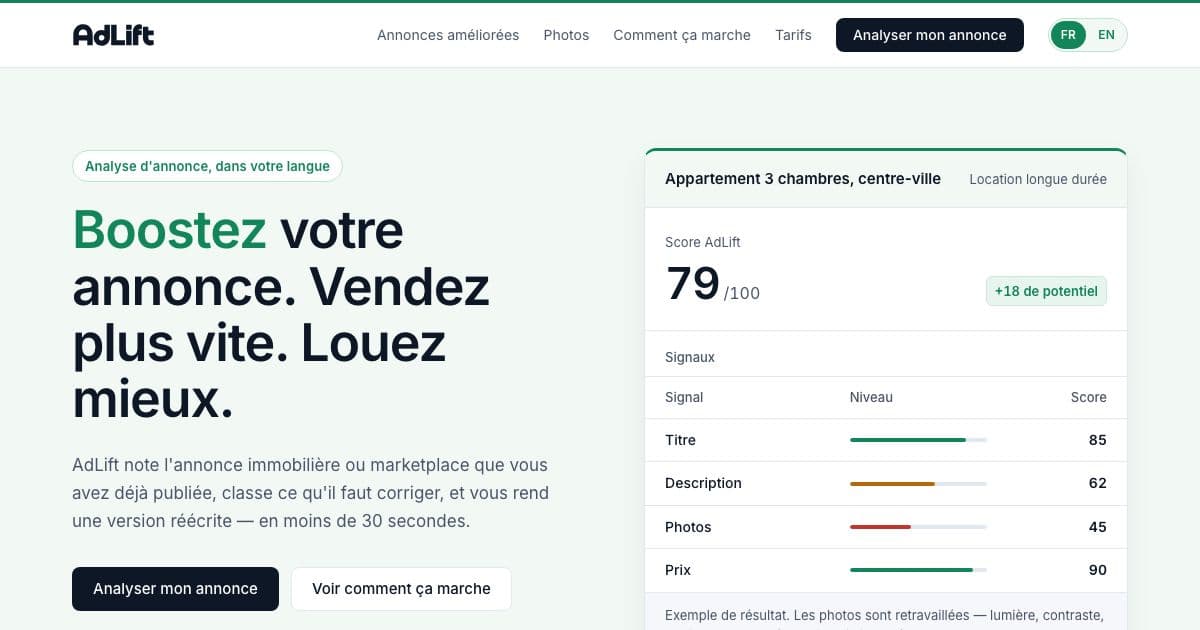1200x630 pixels.
Task: Click score value 62
Action: coord(1097,483)
